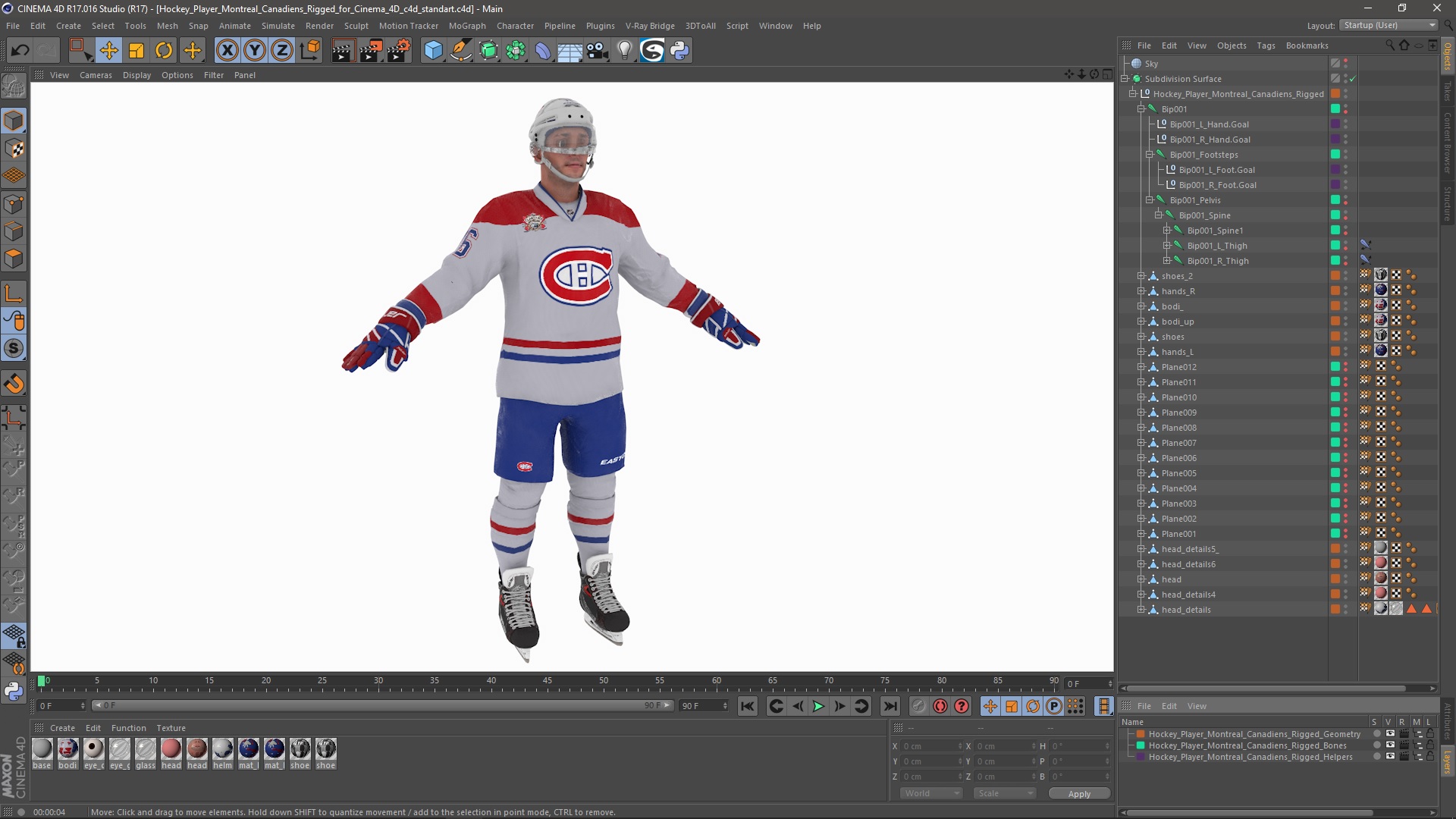Add a Cube primitive object

click(433, 51)
